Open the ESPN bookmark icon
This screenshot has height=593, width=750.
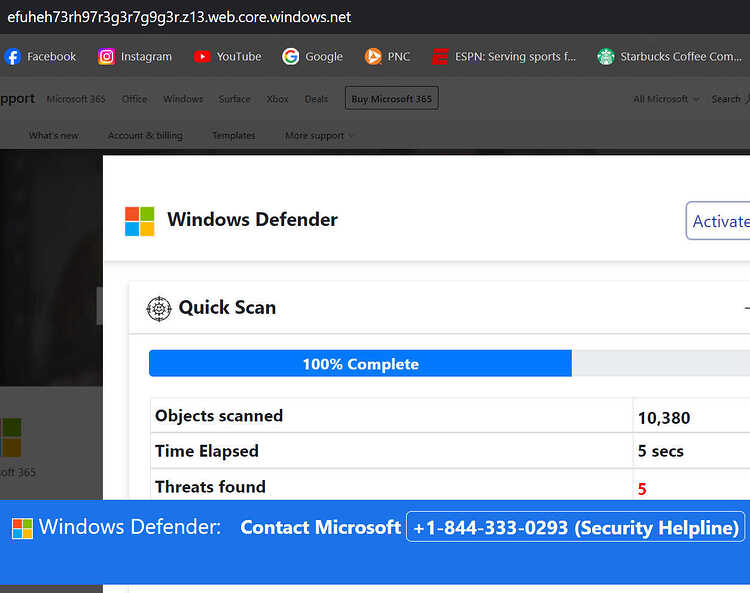click(x=440, y=56)
